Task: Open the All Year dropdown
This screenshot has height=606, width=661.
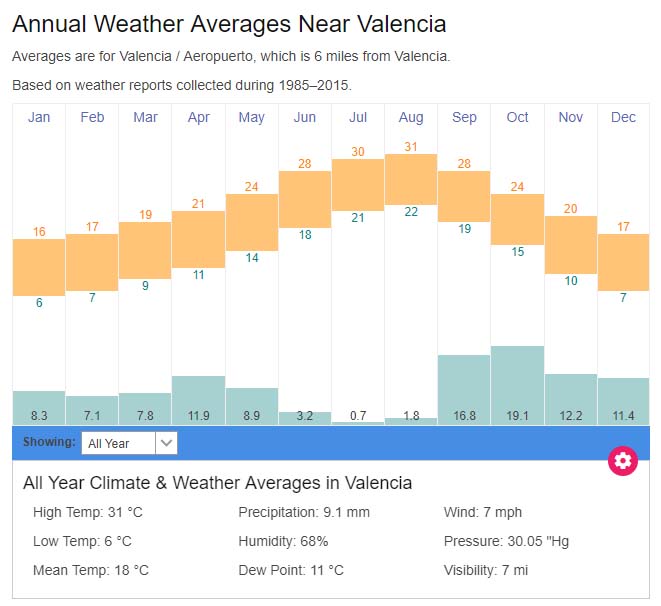Action: [x=119, y=443]
